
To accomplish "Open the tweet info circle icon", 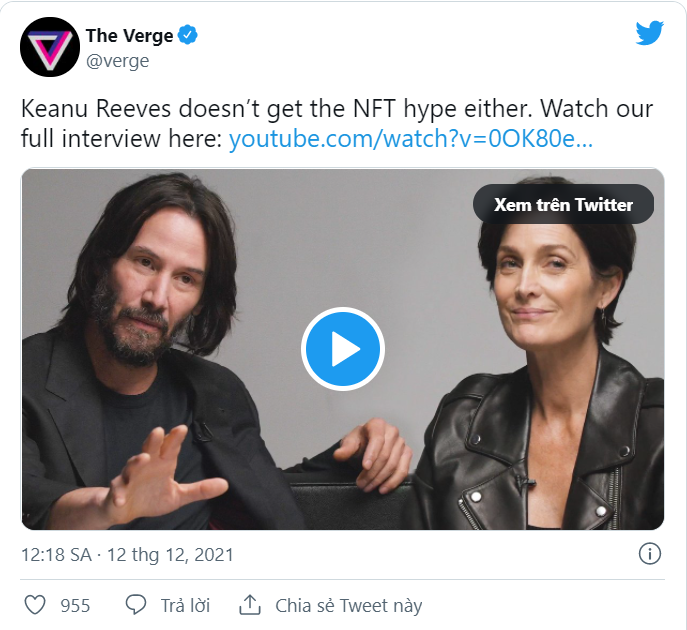I will click(649, 554).
